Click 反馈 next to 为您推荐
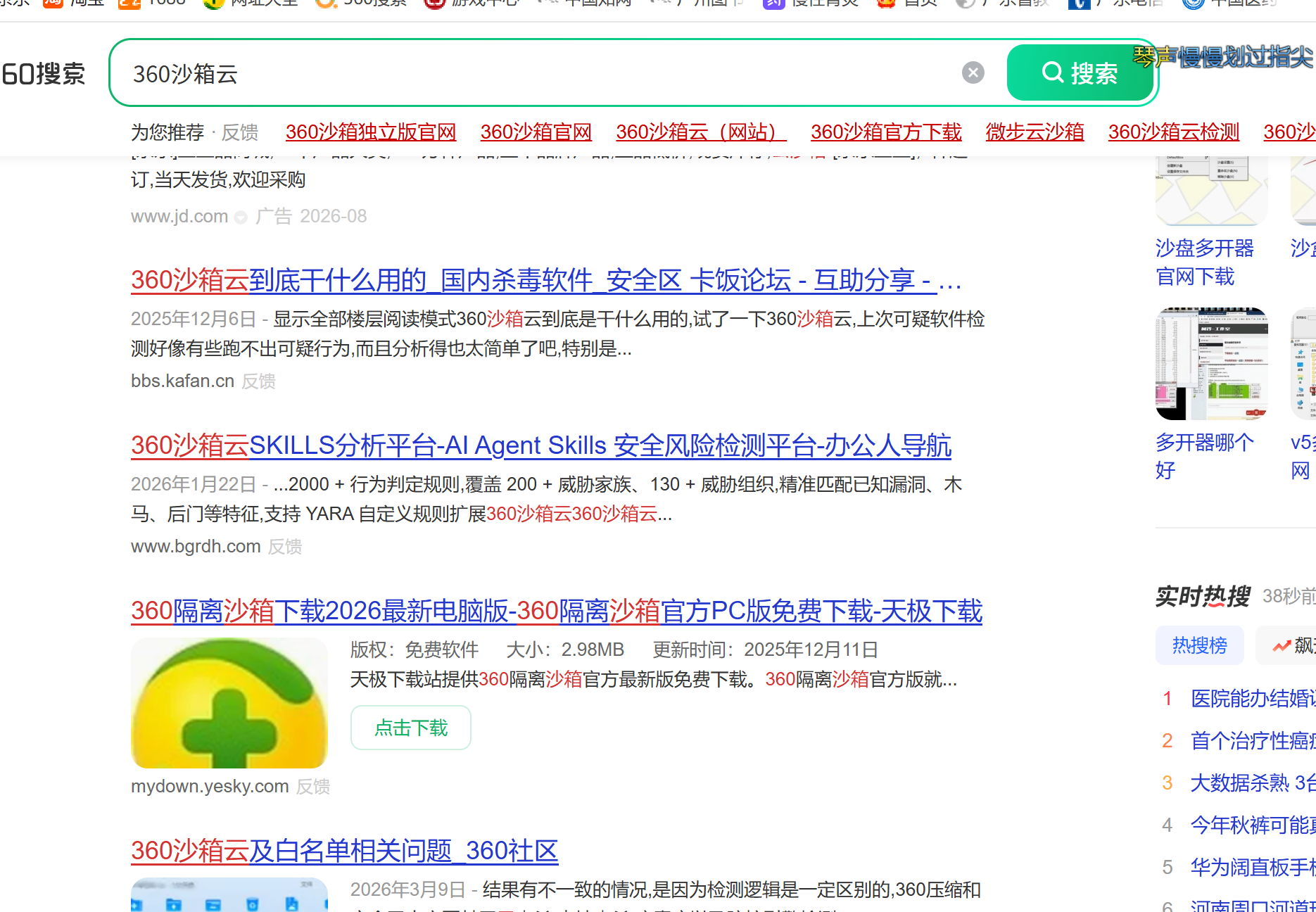This screenshot has height=912, width=1316. click(x=240, y=132)
